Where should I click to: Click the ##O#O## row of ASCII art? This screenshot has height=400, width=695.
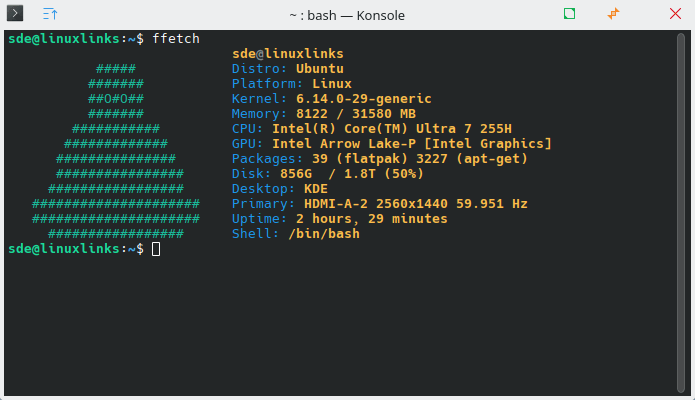(x=116, y=99)
